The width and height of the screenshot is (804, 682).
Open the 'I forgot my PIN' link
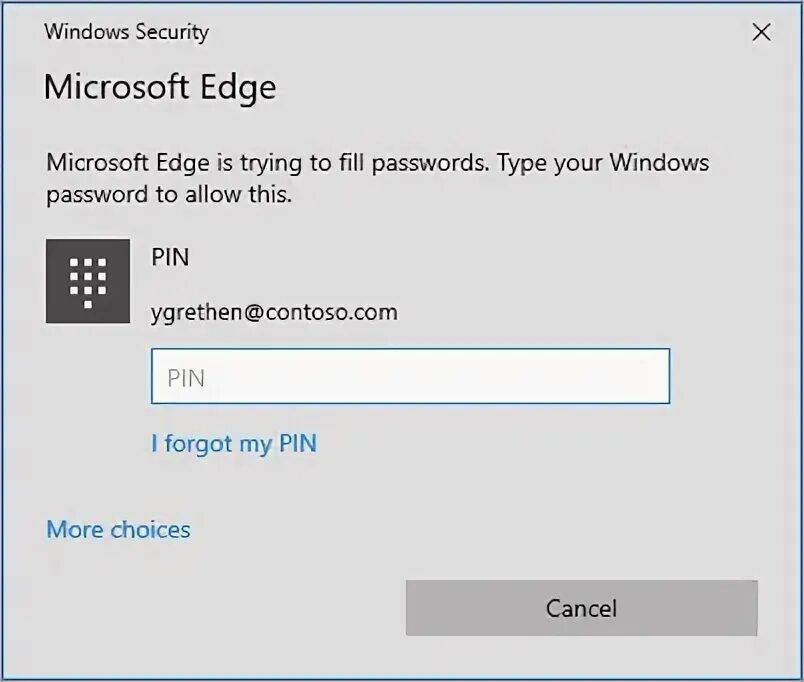[x=234, y=444]
